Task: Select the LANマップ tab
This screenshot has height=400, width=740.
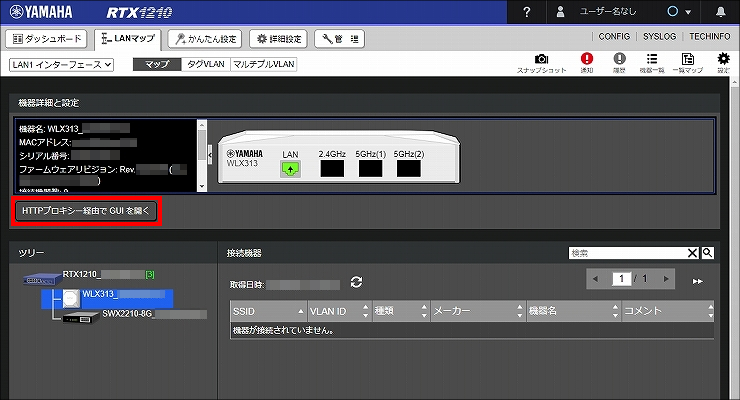Action: click(128, 39)
